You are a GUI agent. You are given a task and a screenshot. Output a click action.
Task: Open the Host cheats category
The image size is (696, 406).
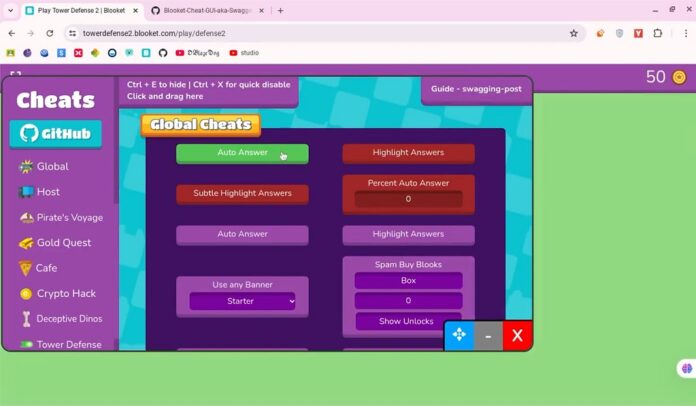point(48,192)
